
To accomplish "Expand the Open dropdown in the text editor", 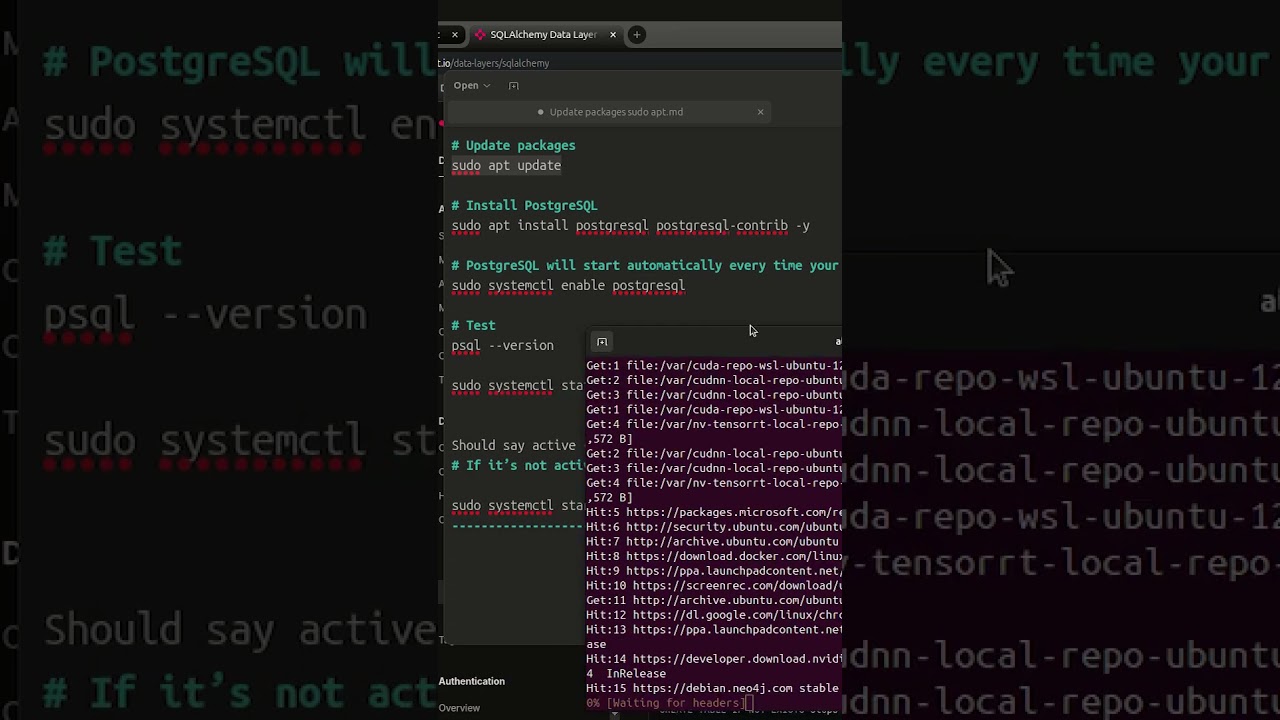I will (471, 85).
